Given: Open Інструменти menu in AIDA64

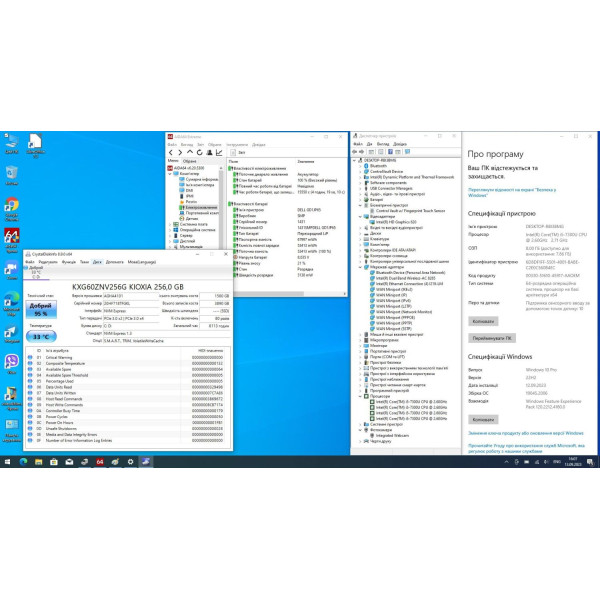Looking at the screenshot, I should [237, 145].
